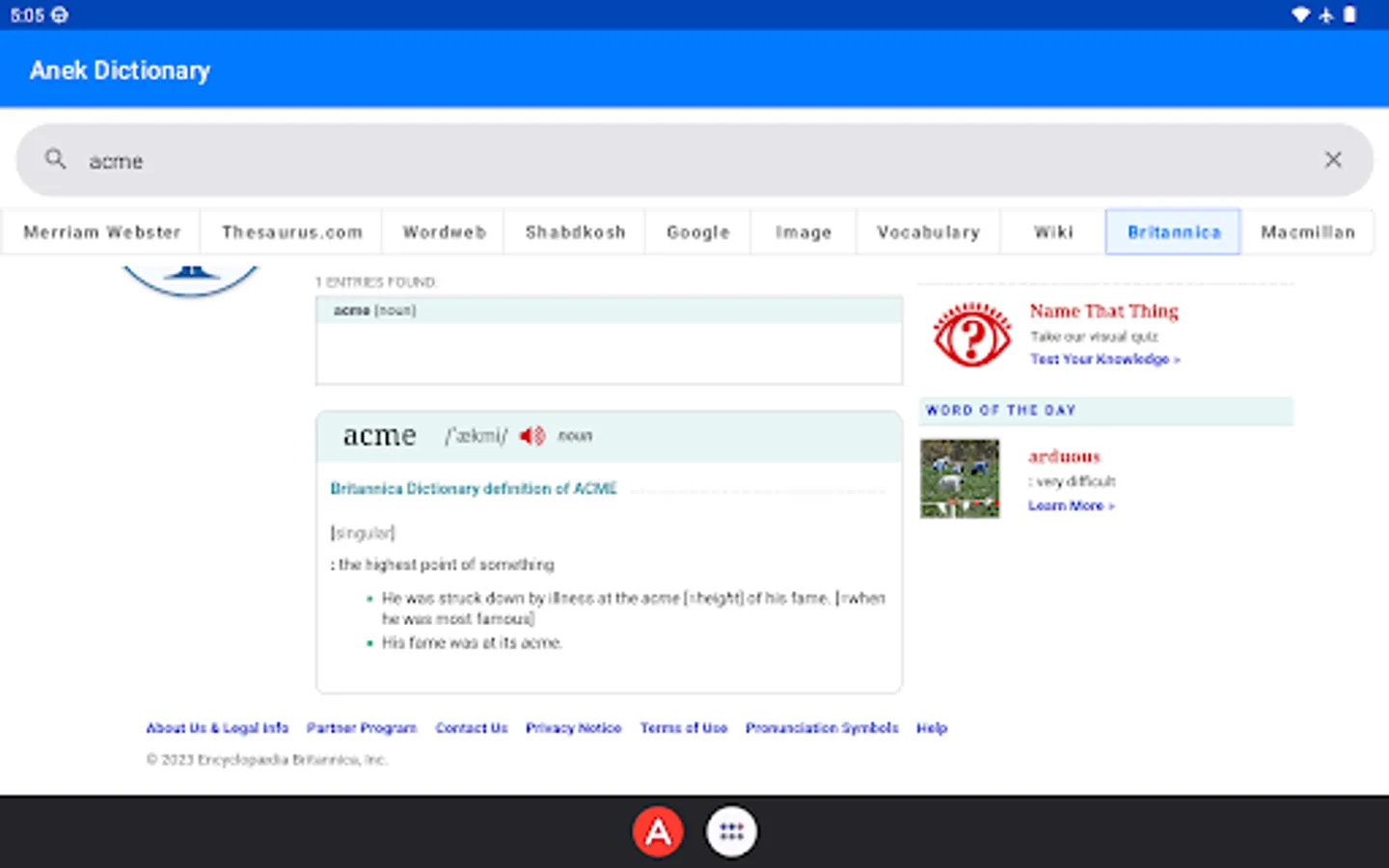Open the word of the day thumbnail image
The image size is (1389, 868).
tap(960, 478)
